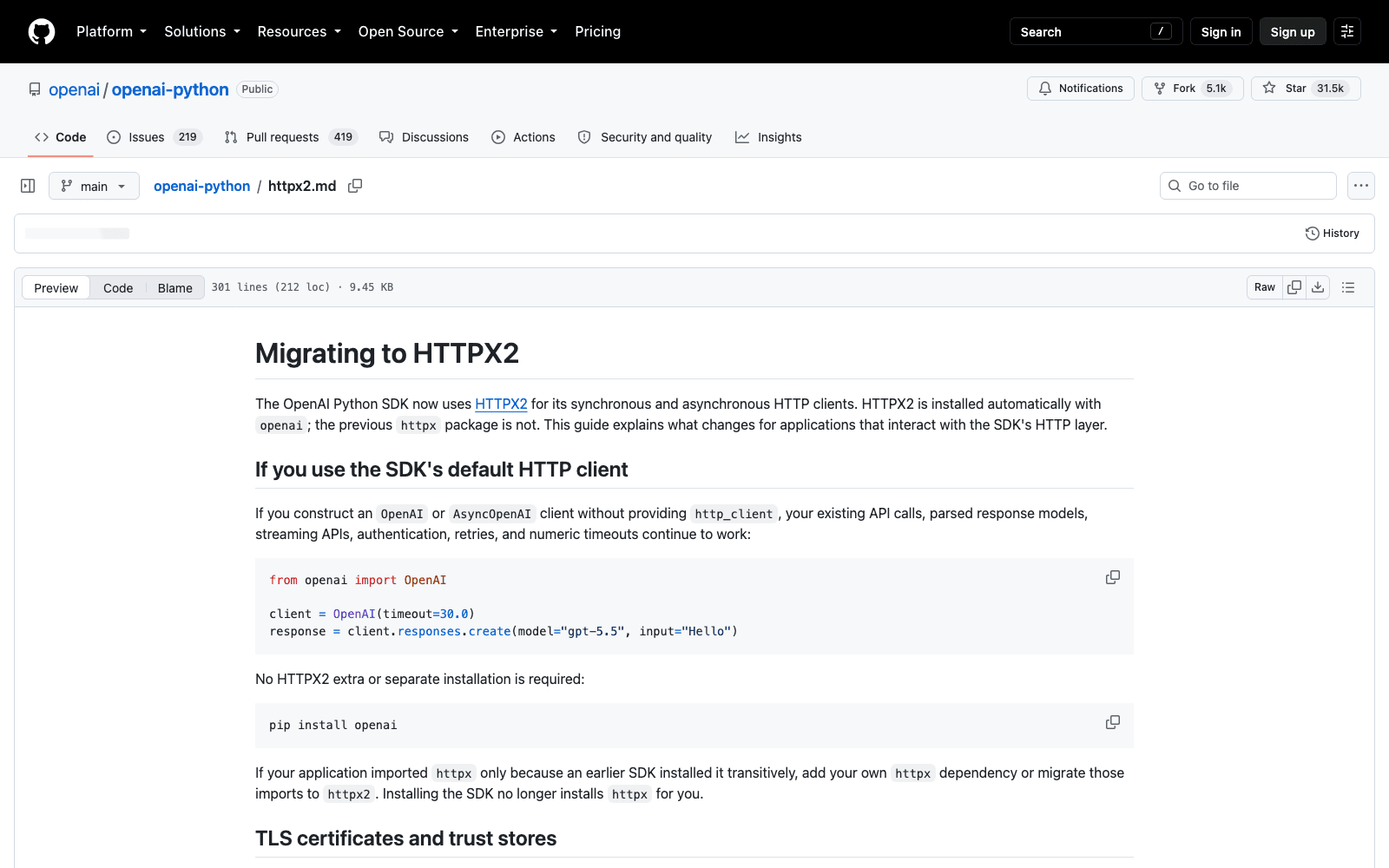Image resolution: width=1389 pixels, height=868 pixels.
Task: Open the document outline
Action: coord(1348,287)
